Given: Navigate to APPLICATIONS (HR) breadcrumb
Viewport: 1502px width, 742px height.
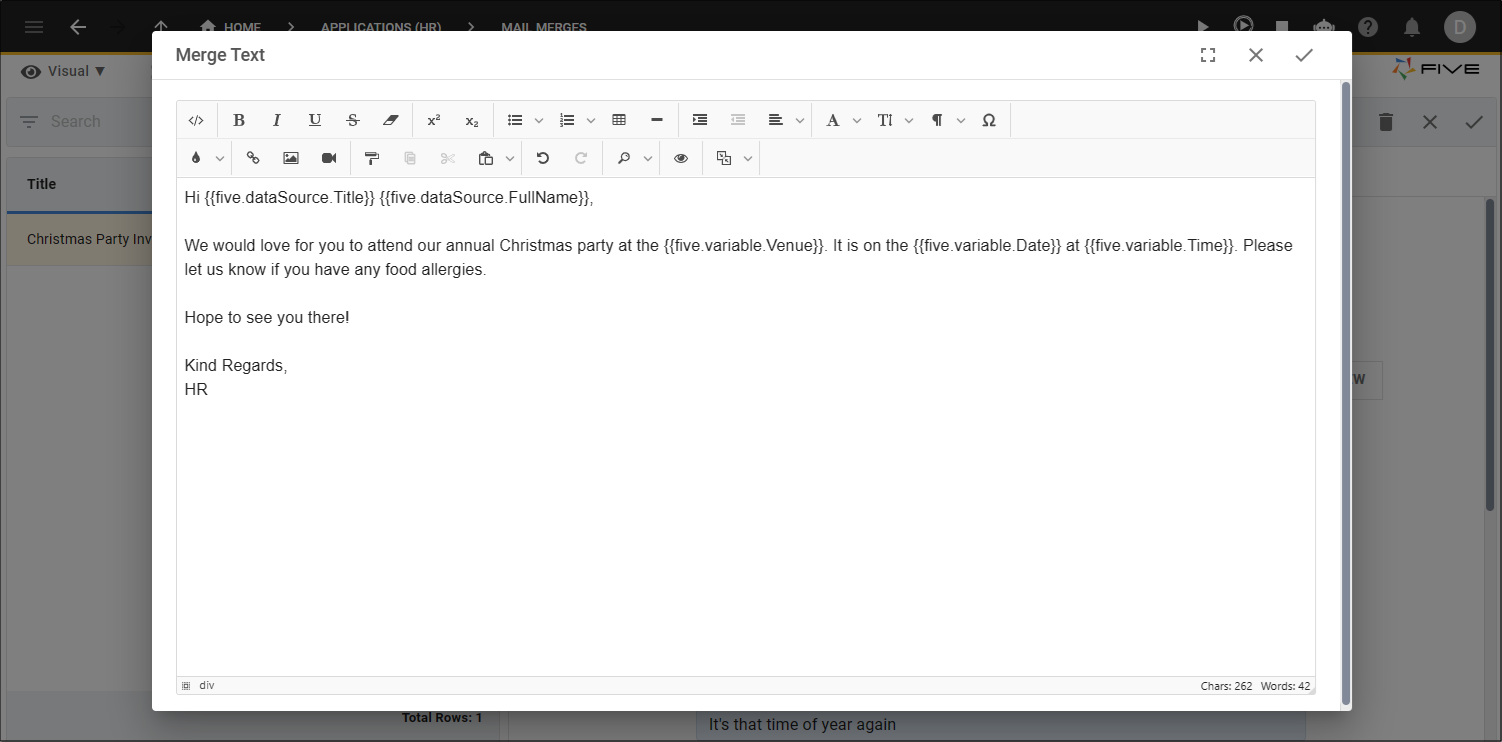Looking at the screenshot, I should (x=381, y=27).
